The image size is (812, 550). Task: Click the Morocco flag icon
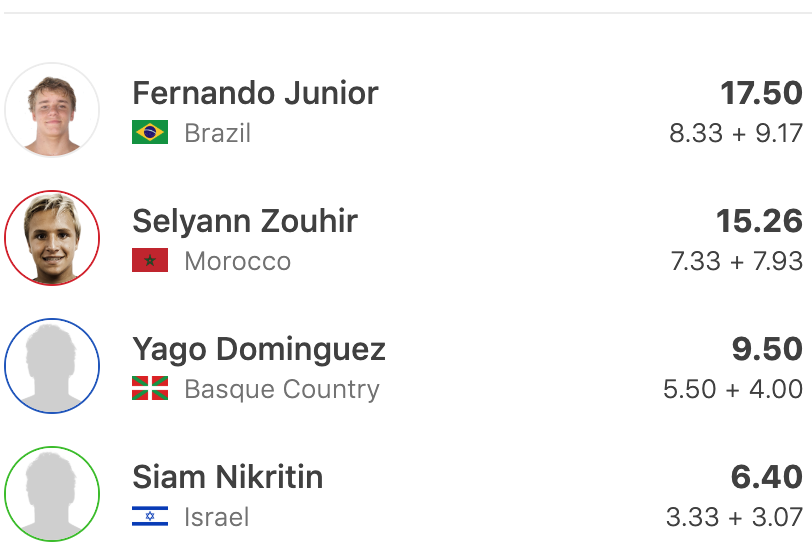pyautogui.click(x=150, y=261)
